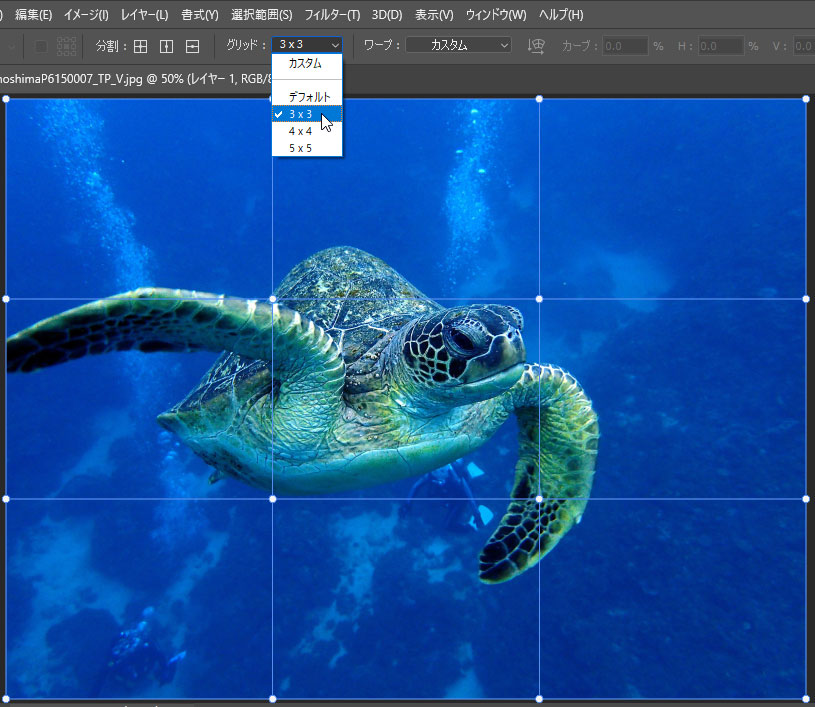Click the crosswise warp split icon
The height and width of the screenshot is (707, 815).
[x=141, y=46]
